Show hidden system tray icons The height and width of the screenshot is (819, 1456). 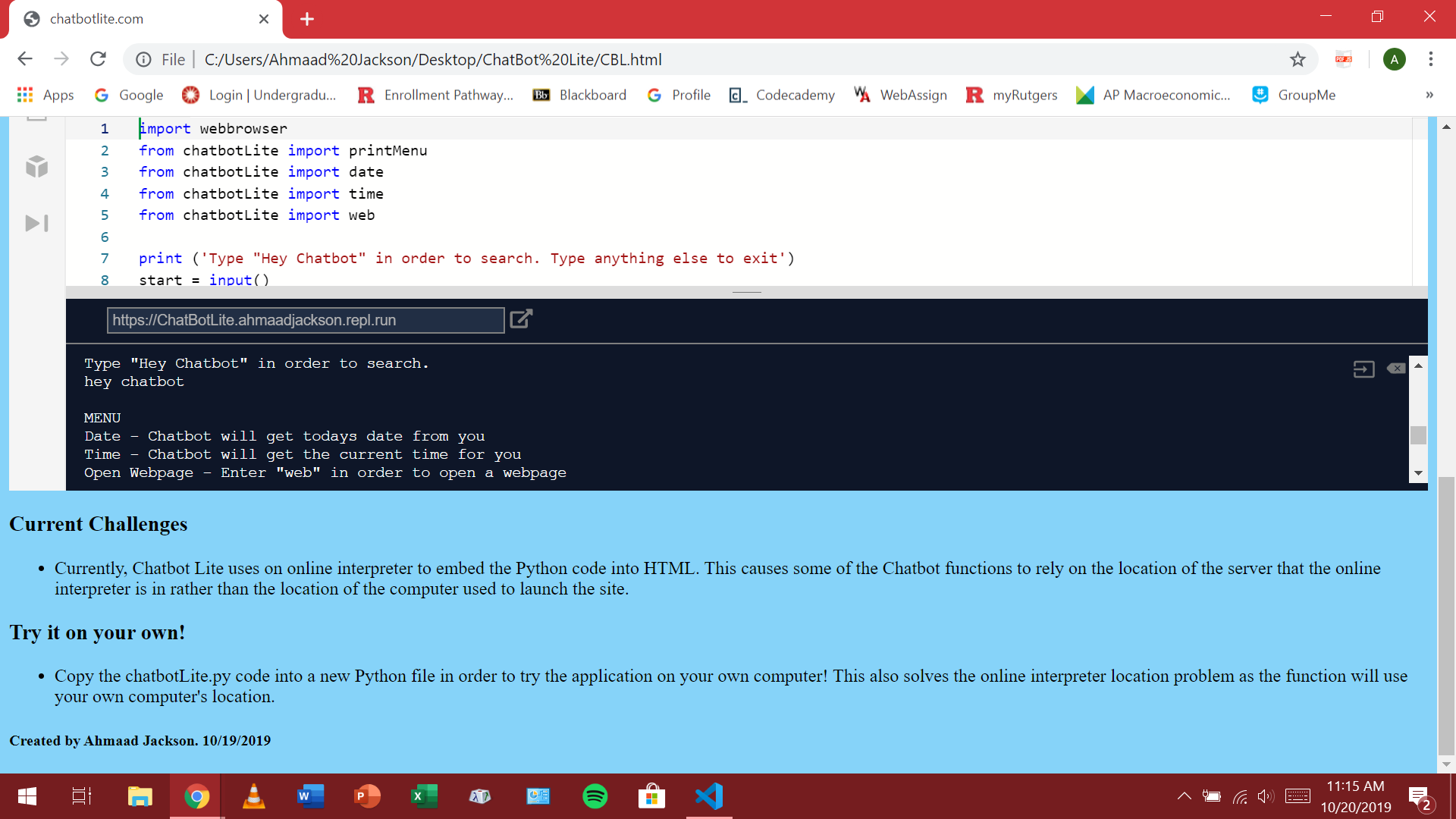point(1184,796)
